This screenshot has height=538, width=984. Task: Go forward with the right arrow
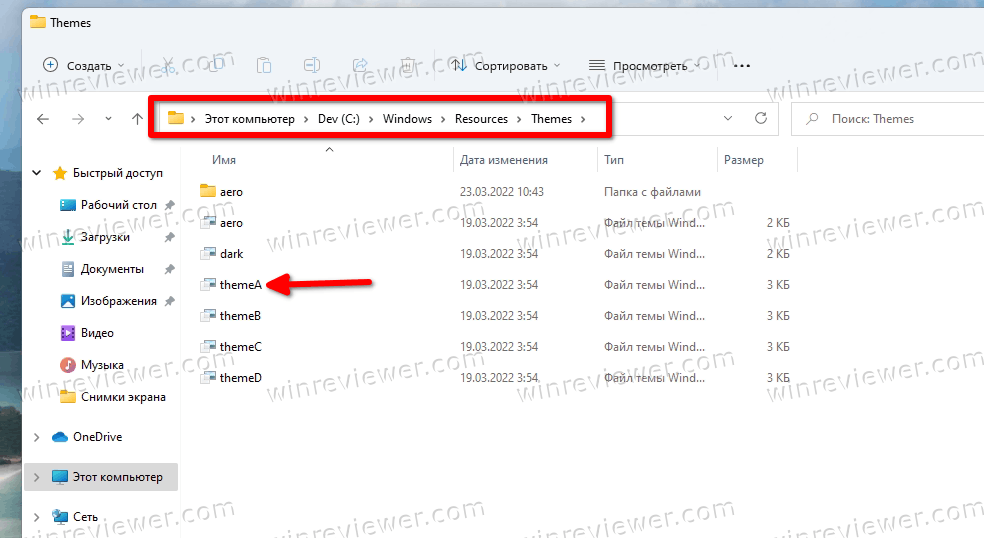[x=78, y=119]
